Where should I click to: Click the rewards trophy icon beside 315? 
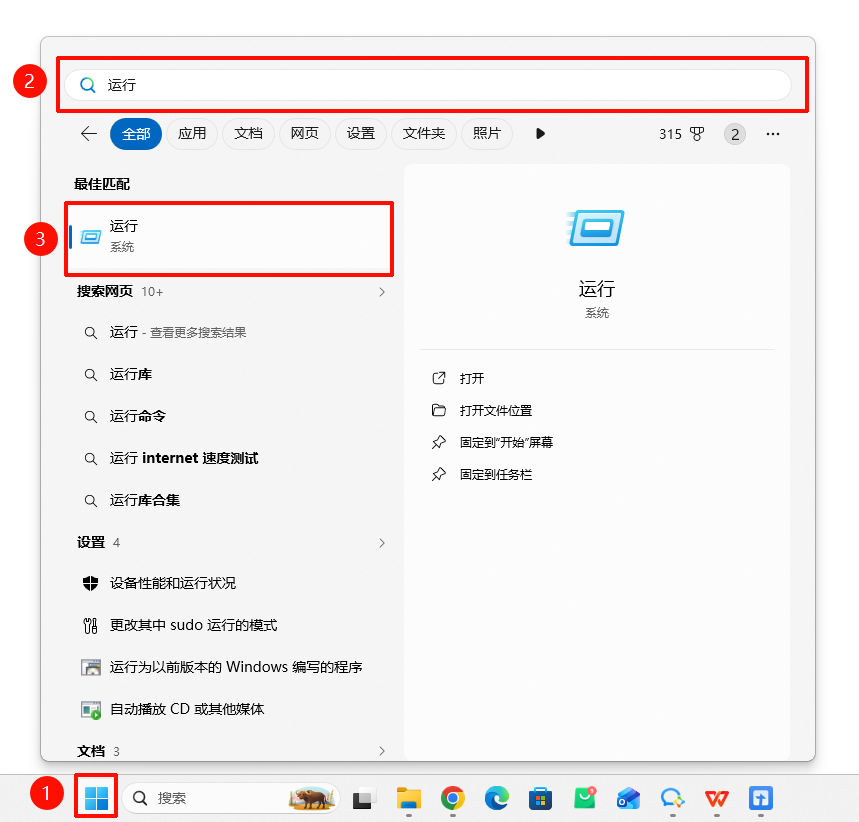point(696,134)
